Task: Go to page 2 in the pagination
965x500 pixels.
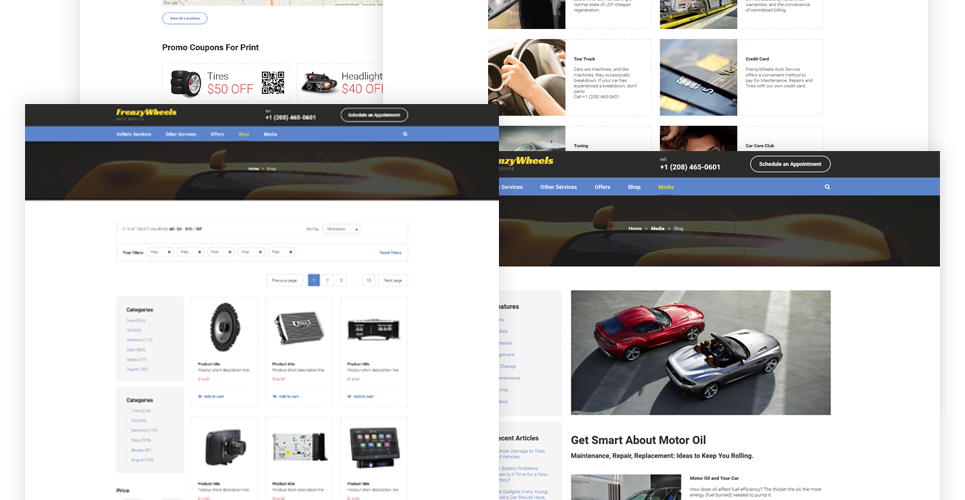Action: (327, 280)
